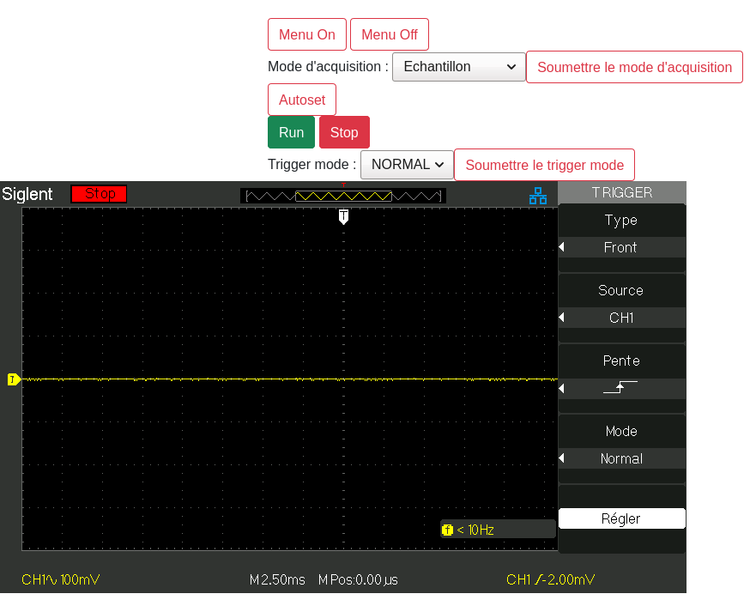Select the trigger Type Front option

click(x=620, y=247)
